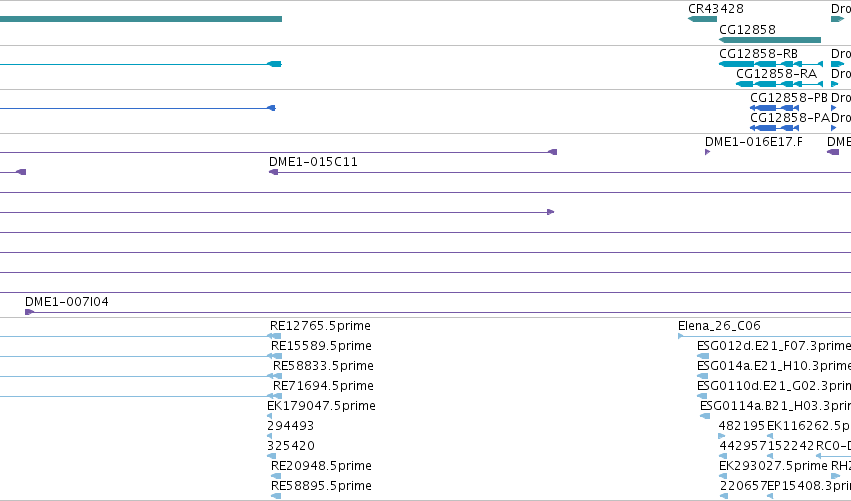Viewport: 851px width, 501px height.
Task: Select the RE20948.5prime arrow glyph
Action: (276, 476)
